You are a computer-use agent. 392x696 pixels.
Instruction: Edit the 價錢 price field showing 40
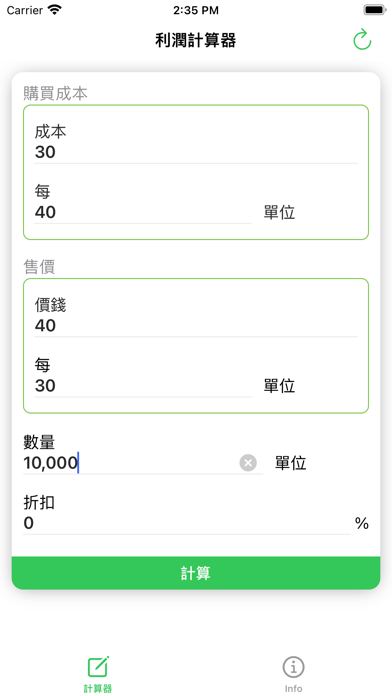point(196,326)
